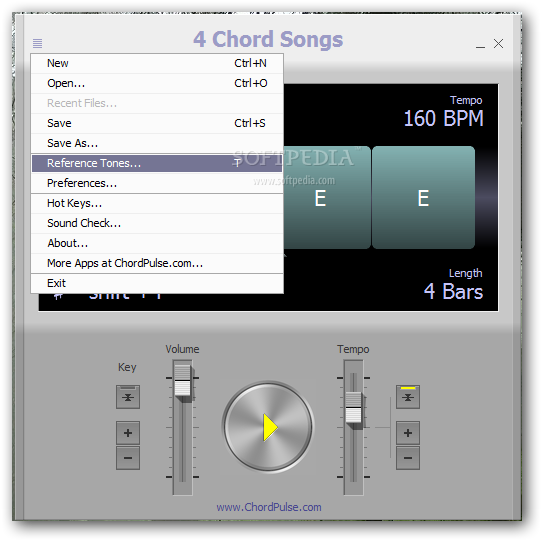Choose Exit from the menu
Screen dimensions: 542x541
point(157,283)
